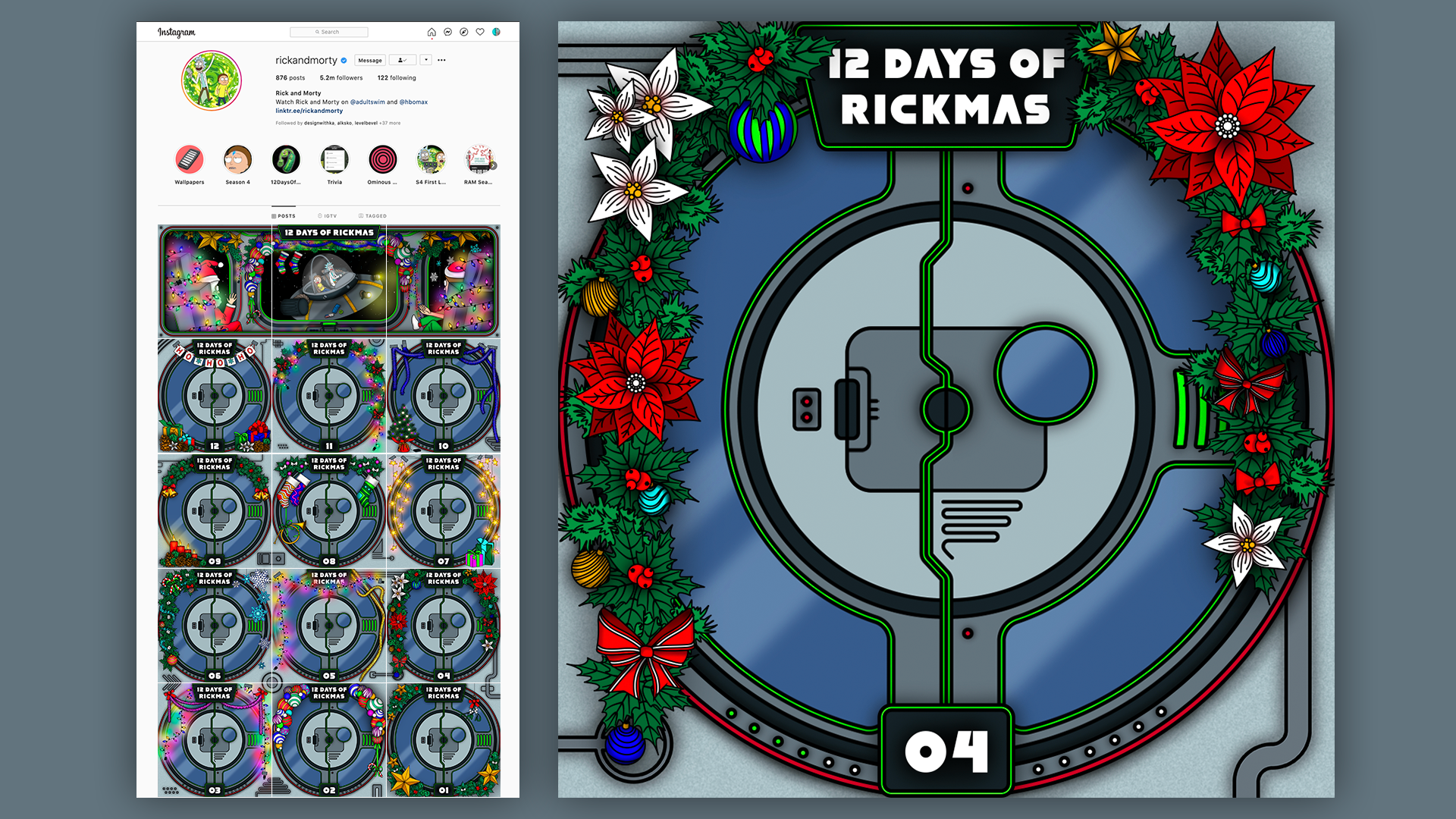
Task: Click the +37 more followers text
Action: point(390,123)
